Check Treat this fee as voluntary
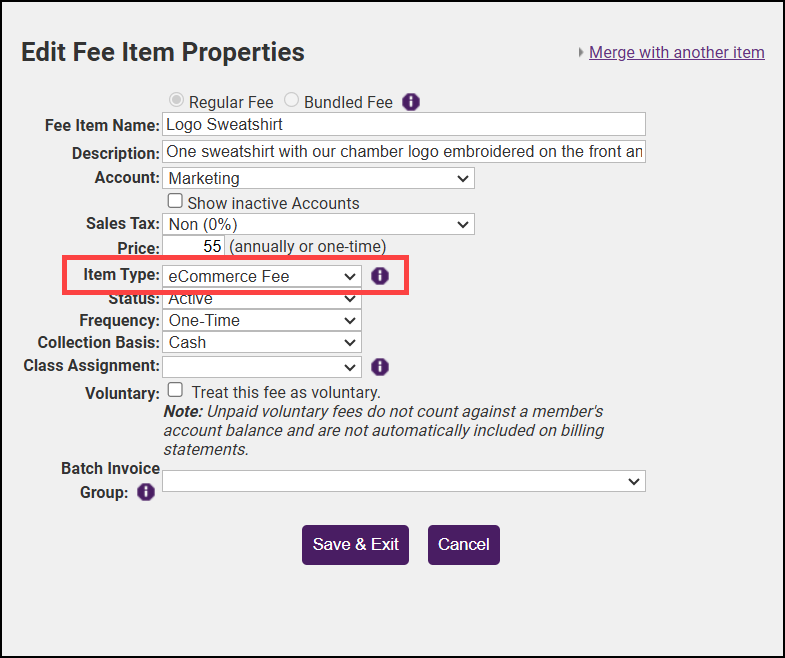The width and height of the screenshot is (785, 658). click(175, 390)
